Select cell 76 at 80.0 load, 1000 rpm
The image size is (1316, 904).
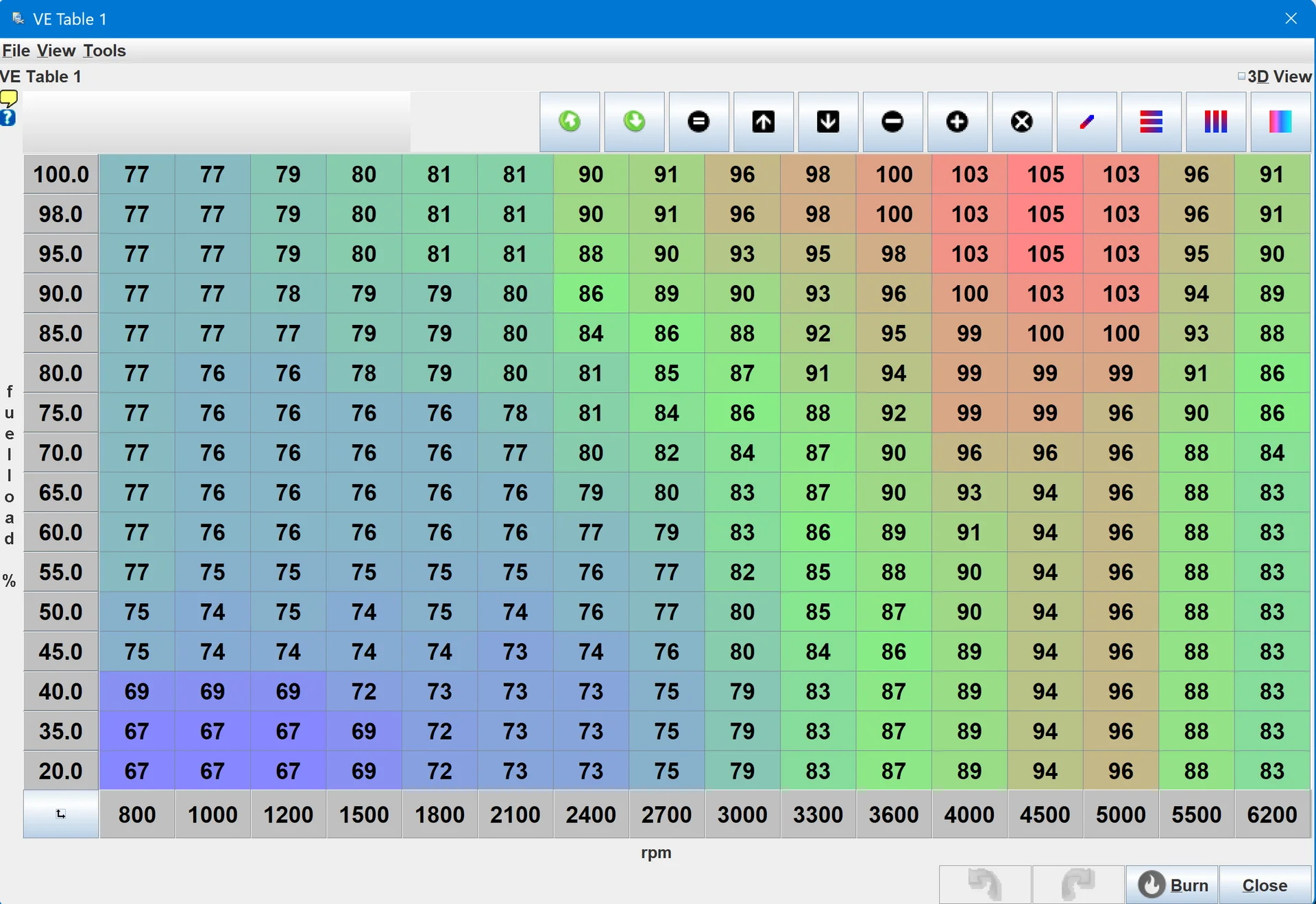(x=212, y=373)
